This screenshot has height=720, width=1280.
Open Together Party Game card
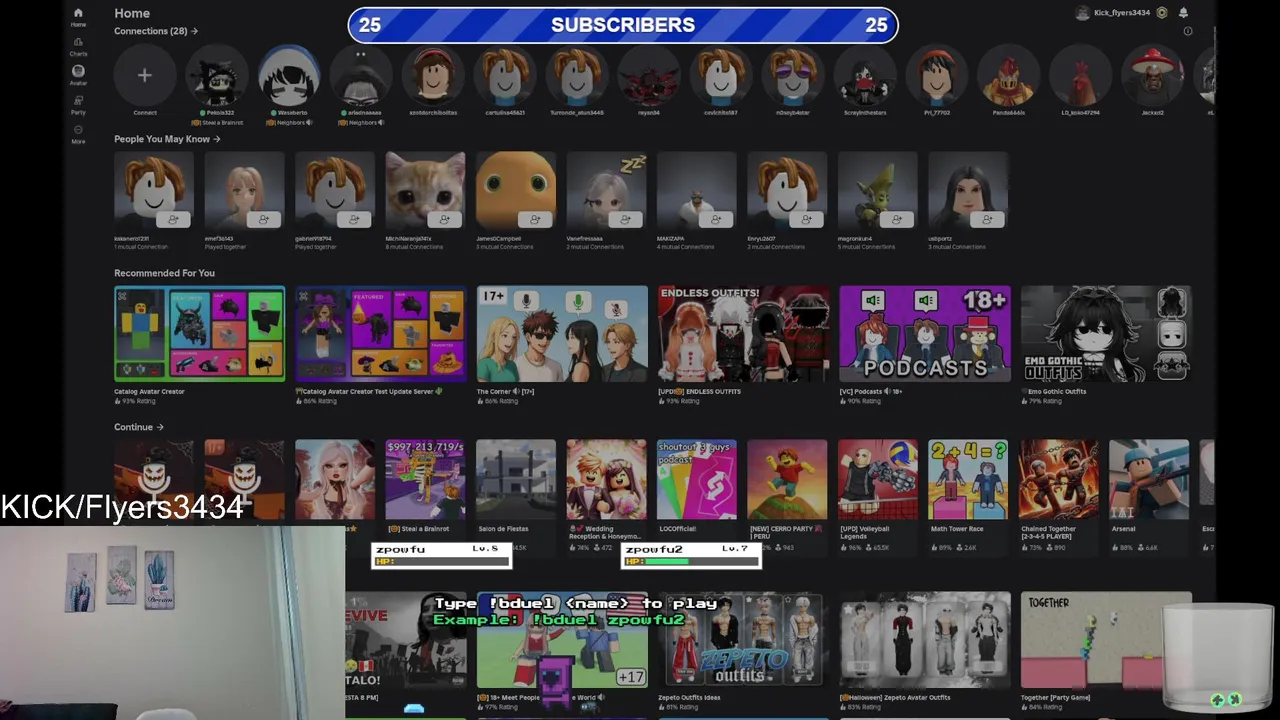tap(1106, 640)
